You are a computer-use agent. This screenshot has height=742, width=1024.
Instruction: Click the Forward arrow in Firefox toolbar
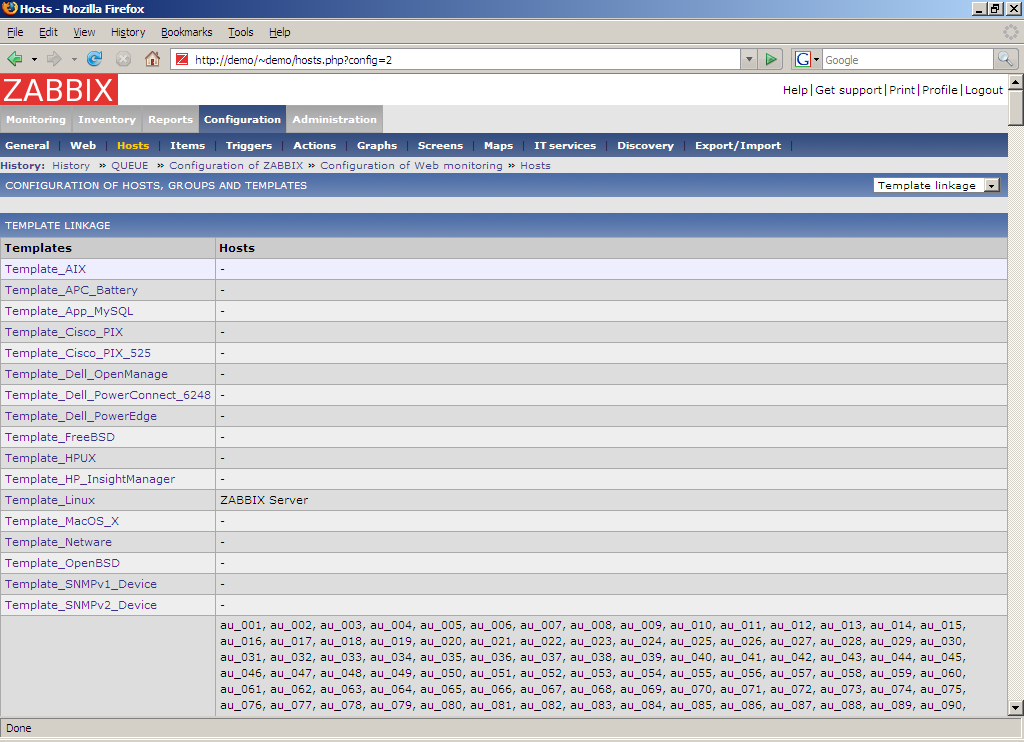pos(54,59)
